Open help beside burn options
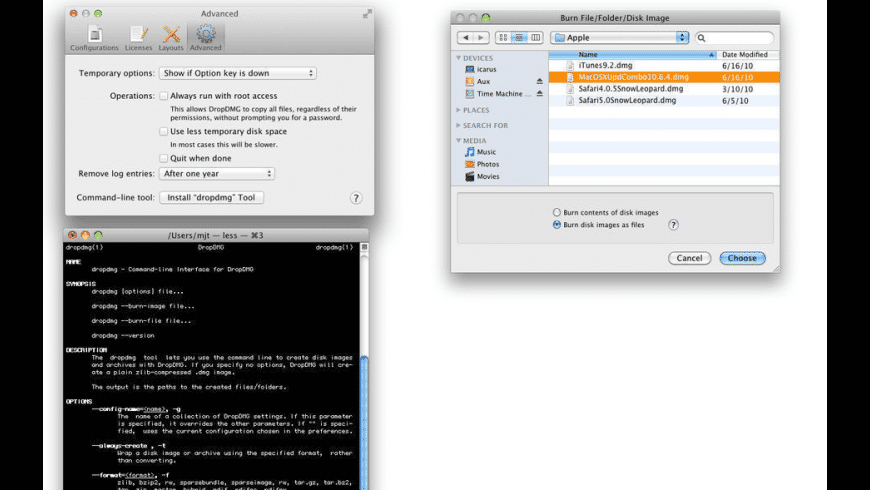 coord(673,225)
